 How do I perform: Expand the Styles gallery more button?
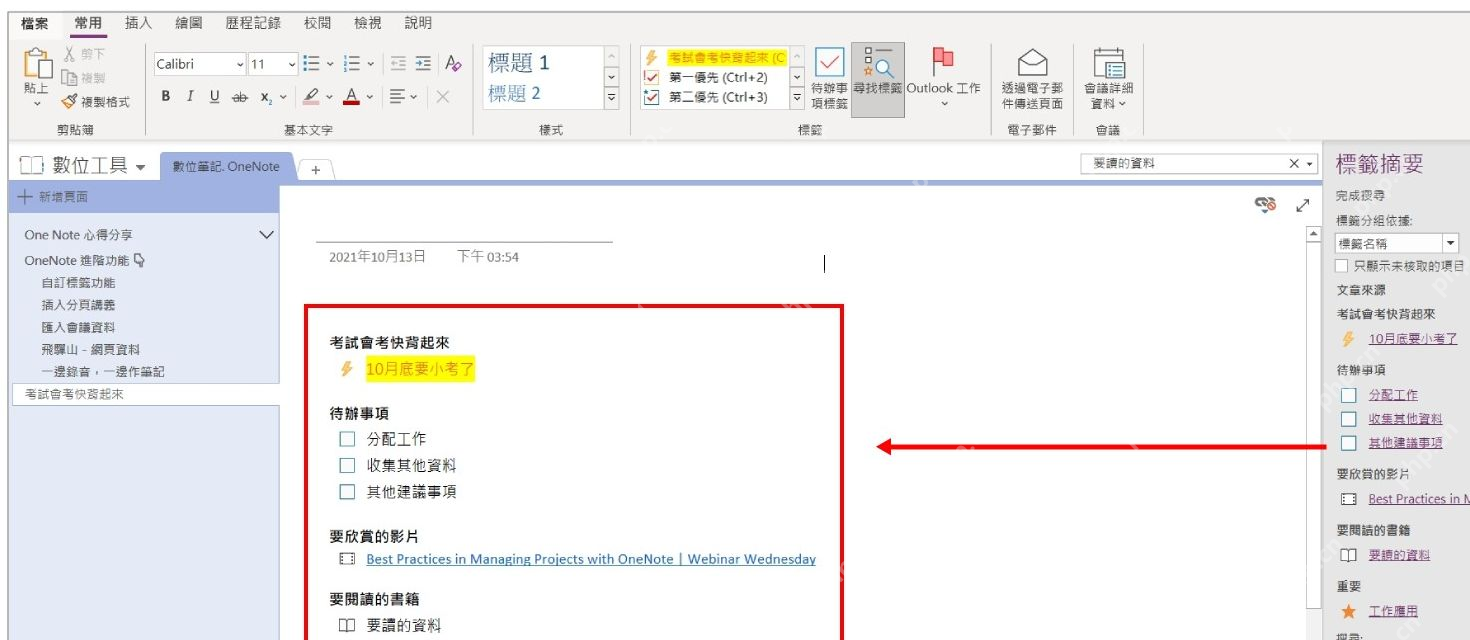click(x=611, y=98)
